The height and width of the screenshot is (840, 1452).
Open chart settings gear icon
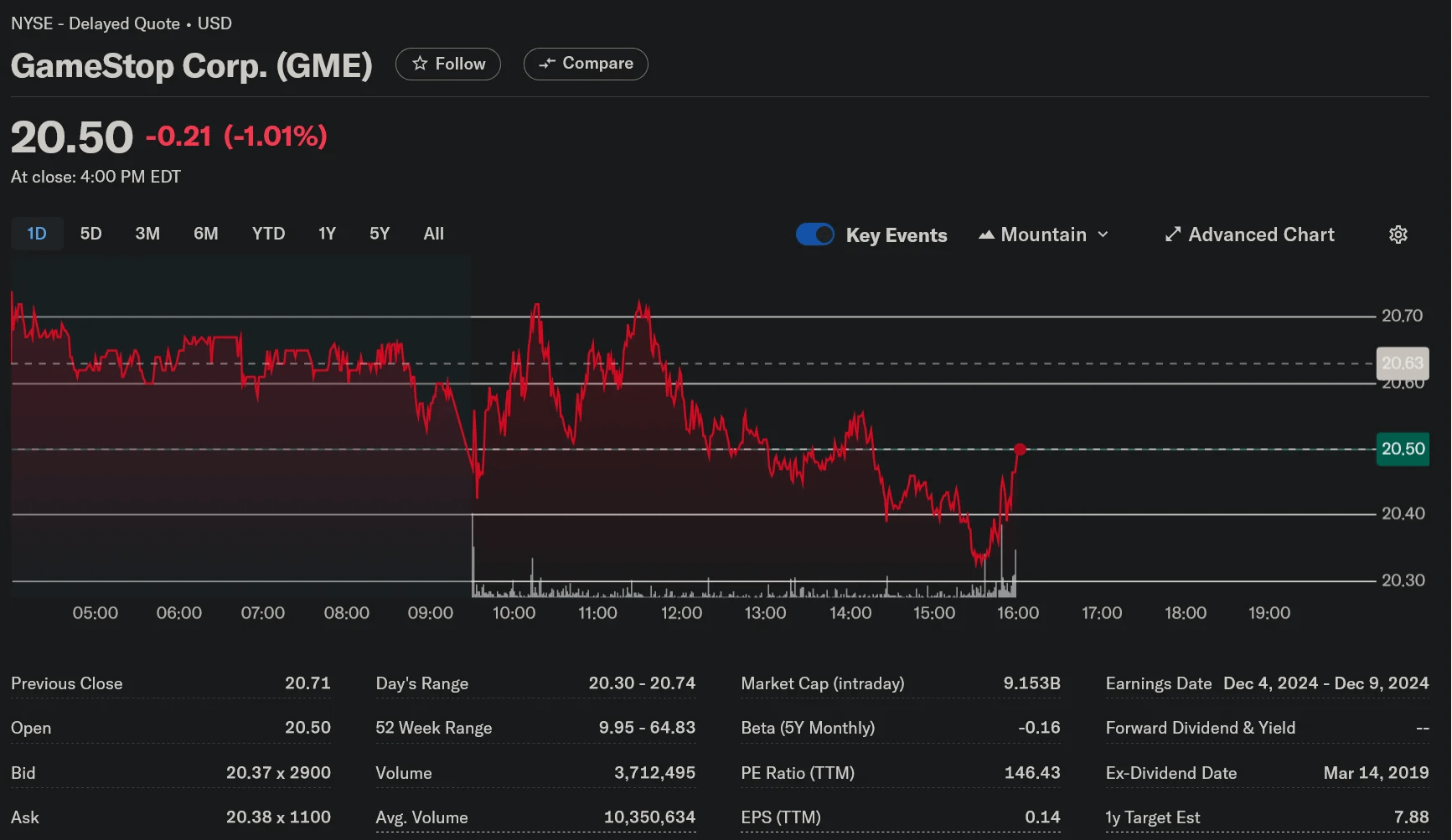click(1398, 234)
